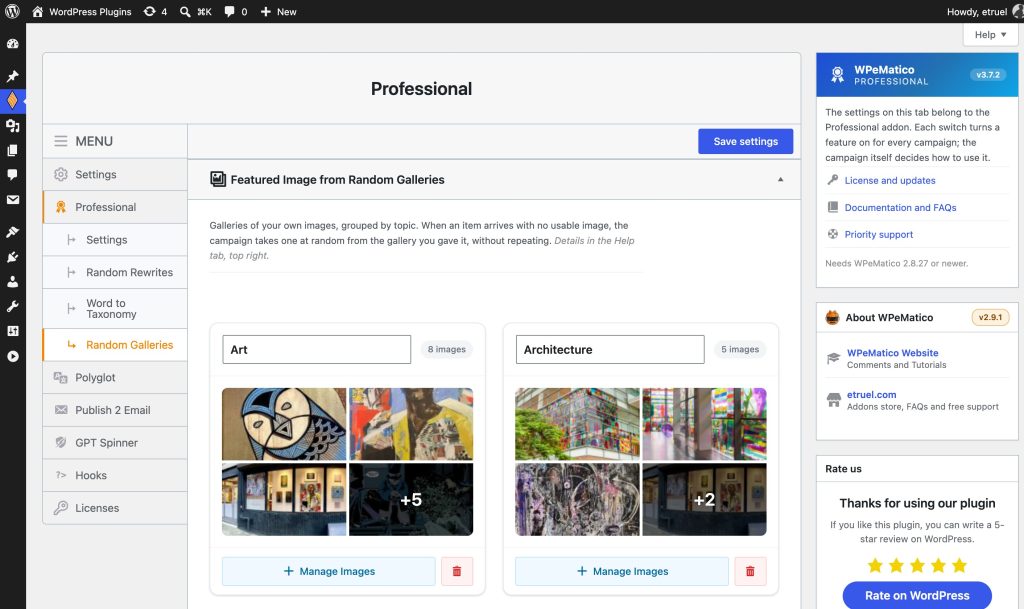Click the Art gallery name field
1024x609 pixels.
coord(316,349)
